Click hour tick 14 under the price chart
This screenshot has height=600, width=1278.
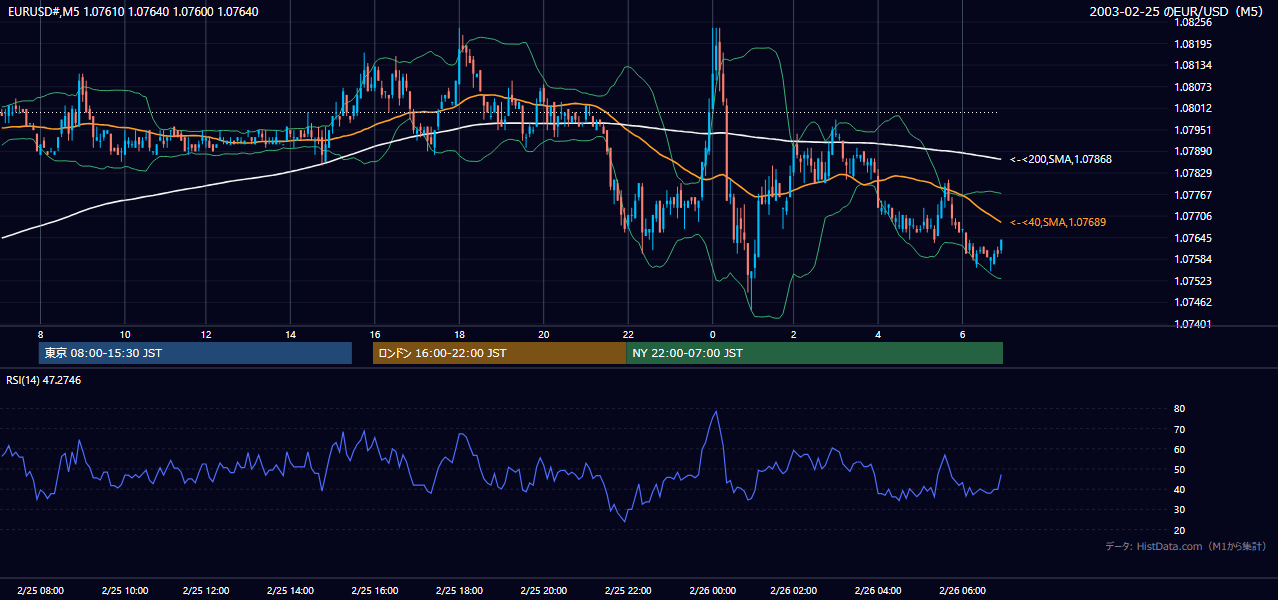[x=290, y=334]
